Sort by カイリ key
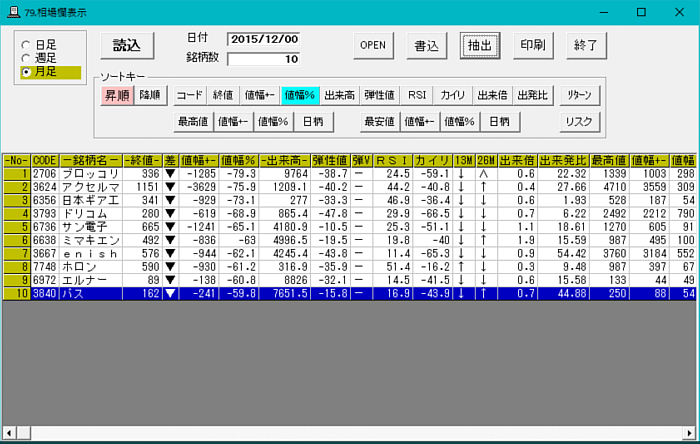 coord(453,95)
